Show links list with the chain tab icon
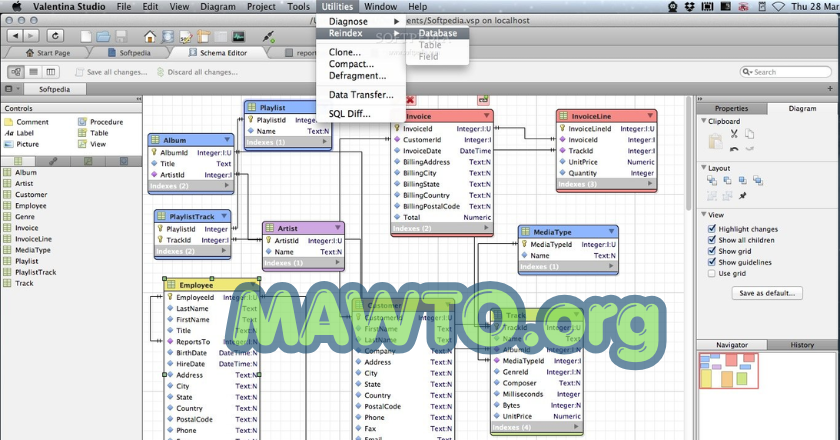 pos(53,161)
